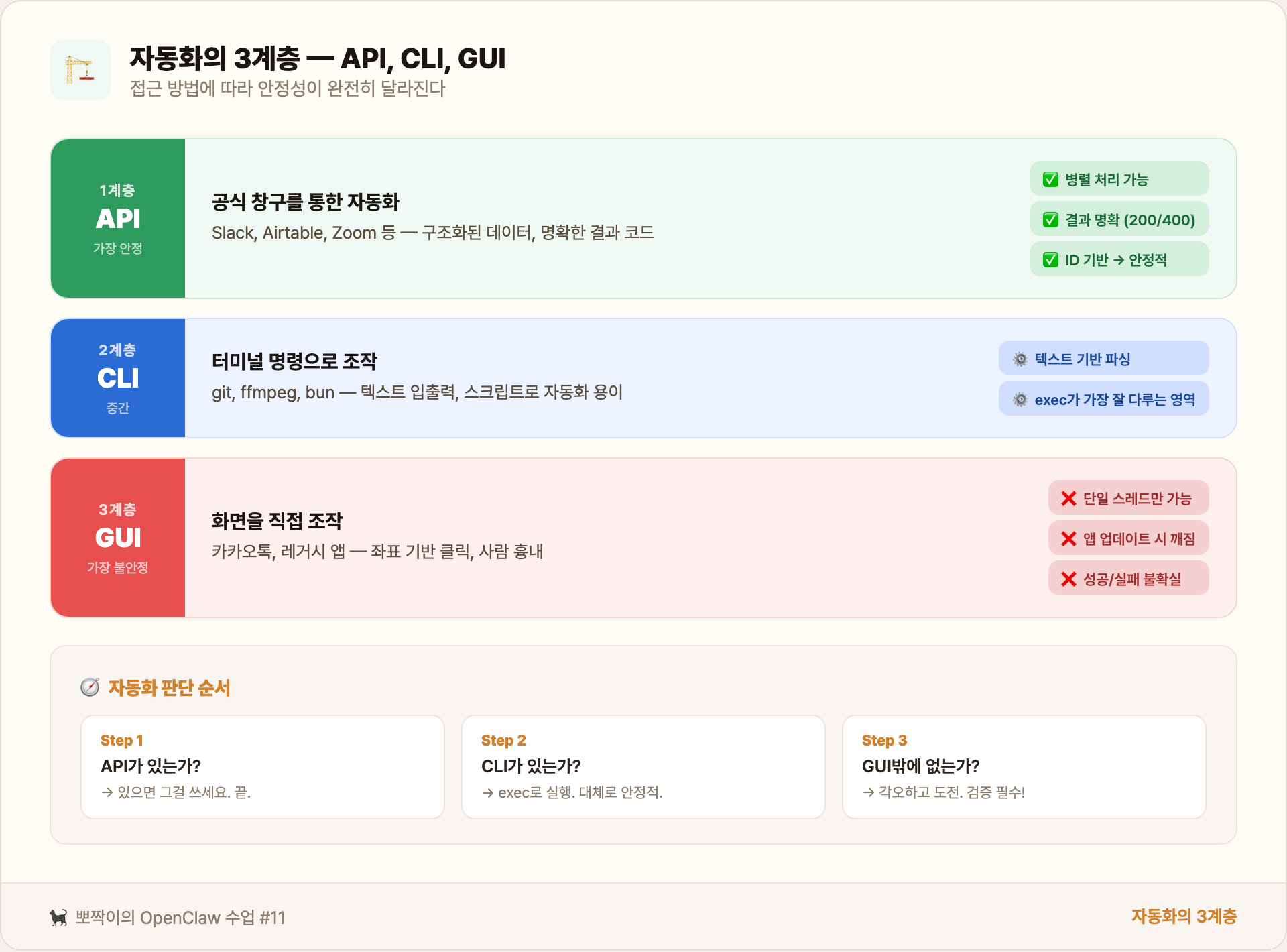Toggle the ID 기반 안정적 checkmark

pyautogui.click(x=1049, y=259)
